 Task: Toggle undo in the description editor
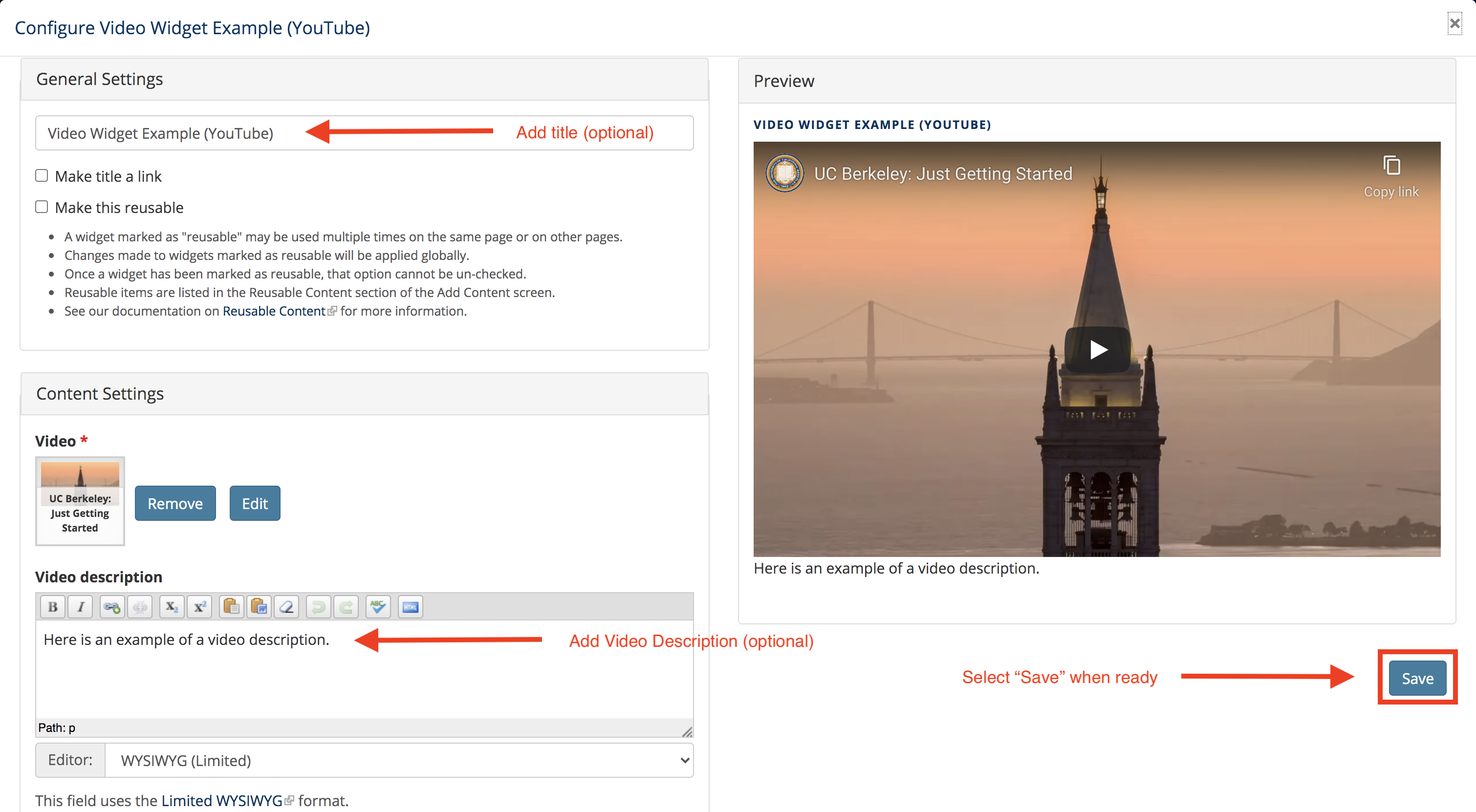[x=318, y=606]
